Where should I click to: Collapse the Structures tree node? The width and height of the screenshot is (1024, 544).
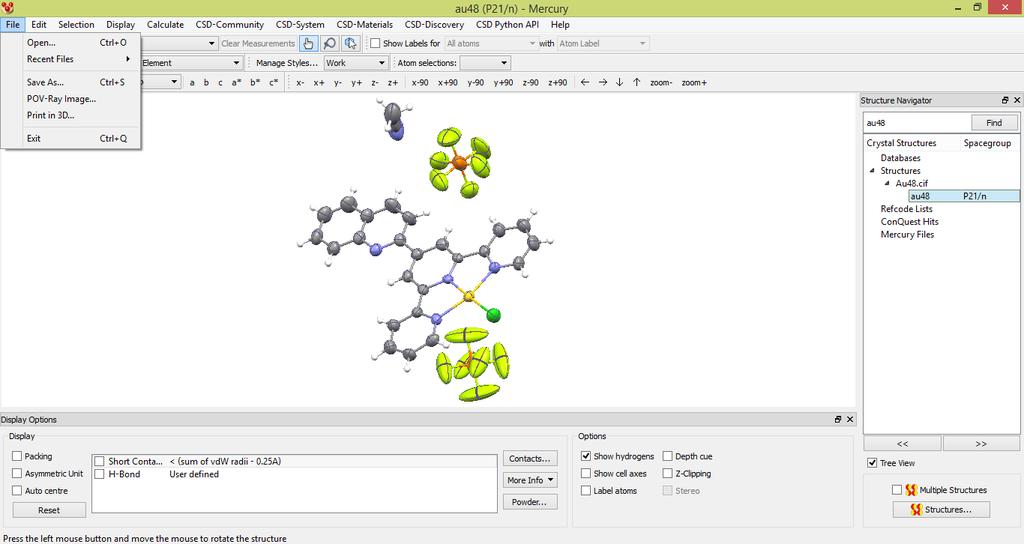point(872,170)
